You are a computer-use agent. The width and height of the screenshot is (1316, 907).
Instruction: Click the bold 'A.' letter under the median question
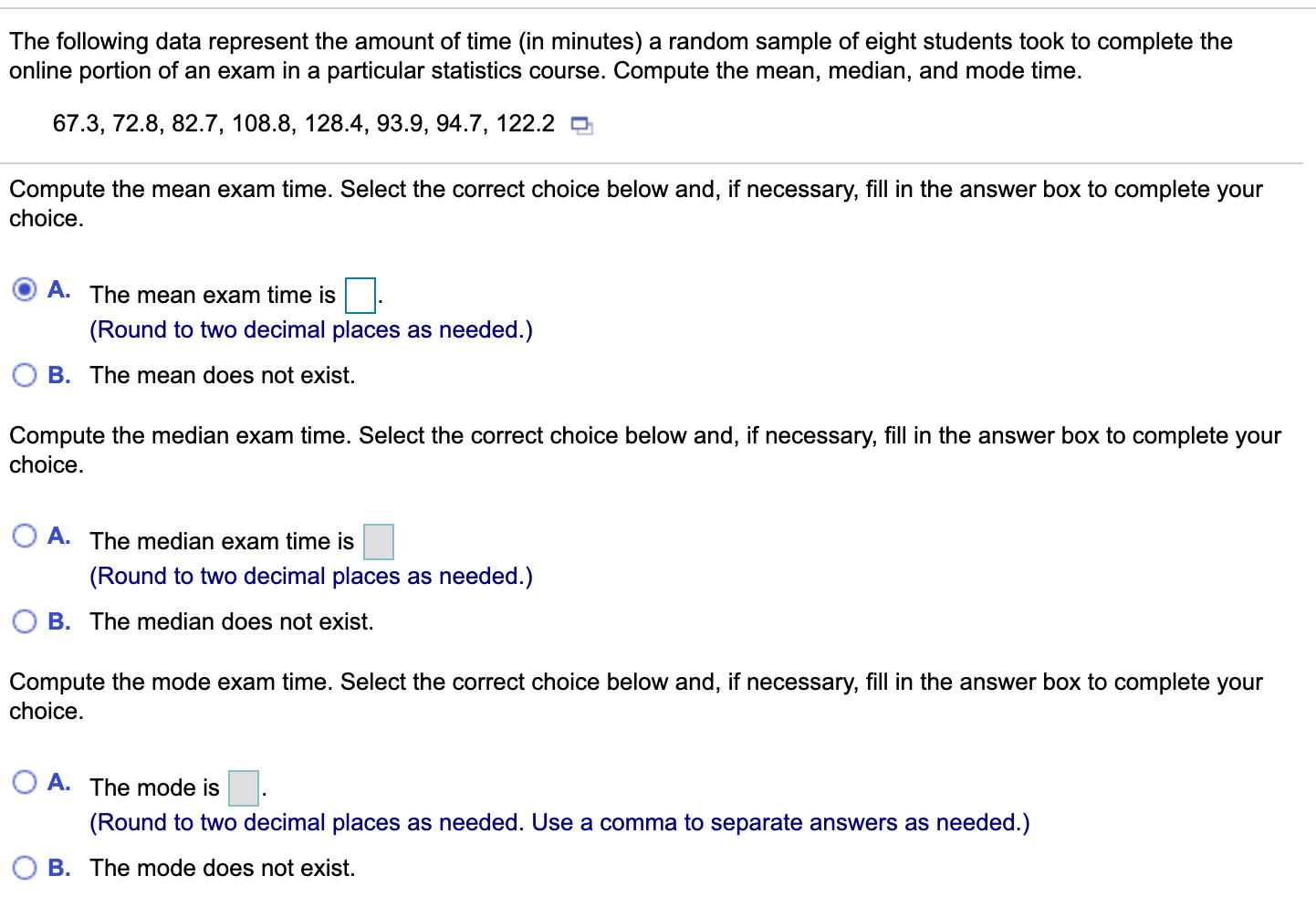pyautogui.click(x=59, y=536)
